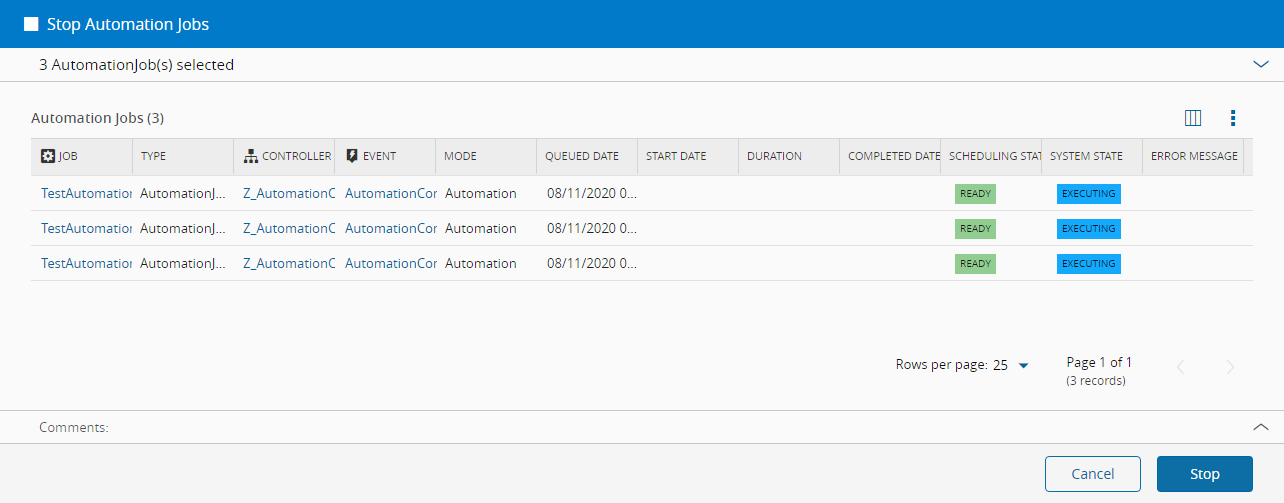This screenshot has height=503, width=1284.
Task: Sort by SYSTEM STATE column header
Action: (1086, 156)
